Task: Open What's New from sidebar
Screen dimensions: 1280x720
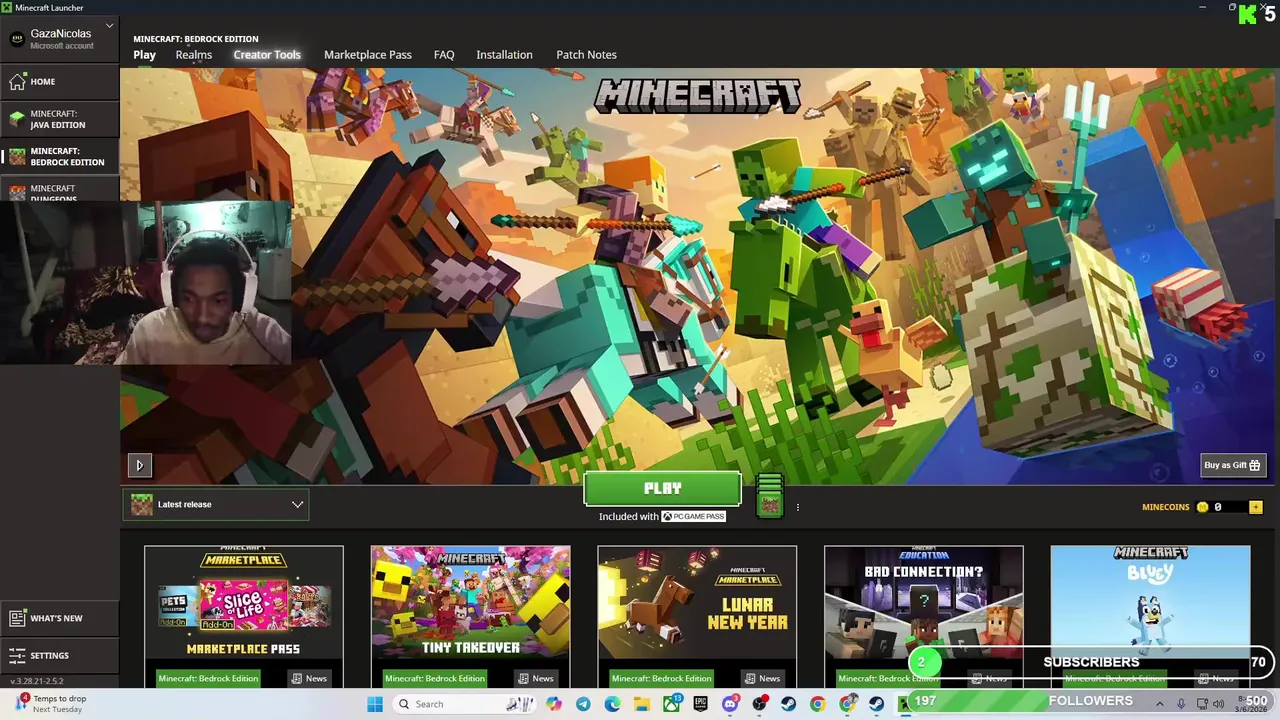Action: click(60, 618)
